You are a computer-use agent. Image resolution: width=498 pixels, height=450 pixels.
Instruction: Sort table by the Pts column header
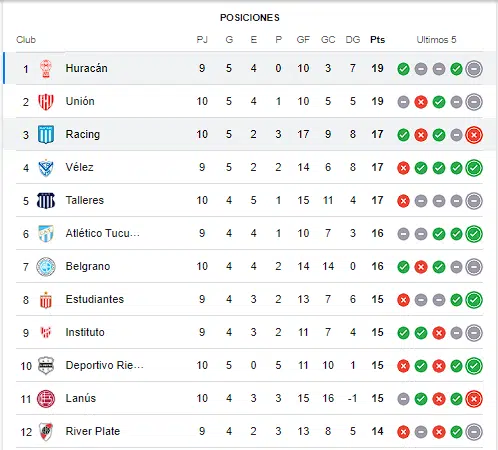(x=377, y=40)
